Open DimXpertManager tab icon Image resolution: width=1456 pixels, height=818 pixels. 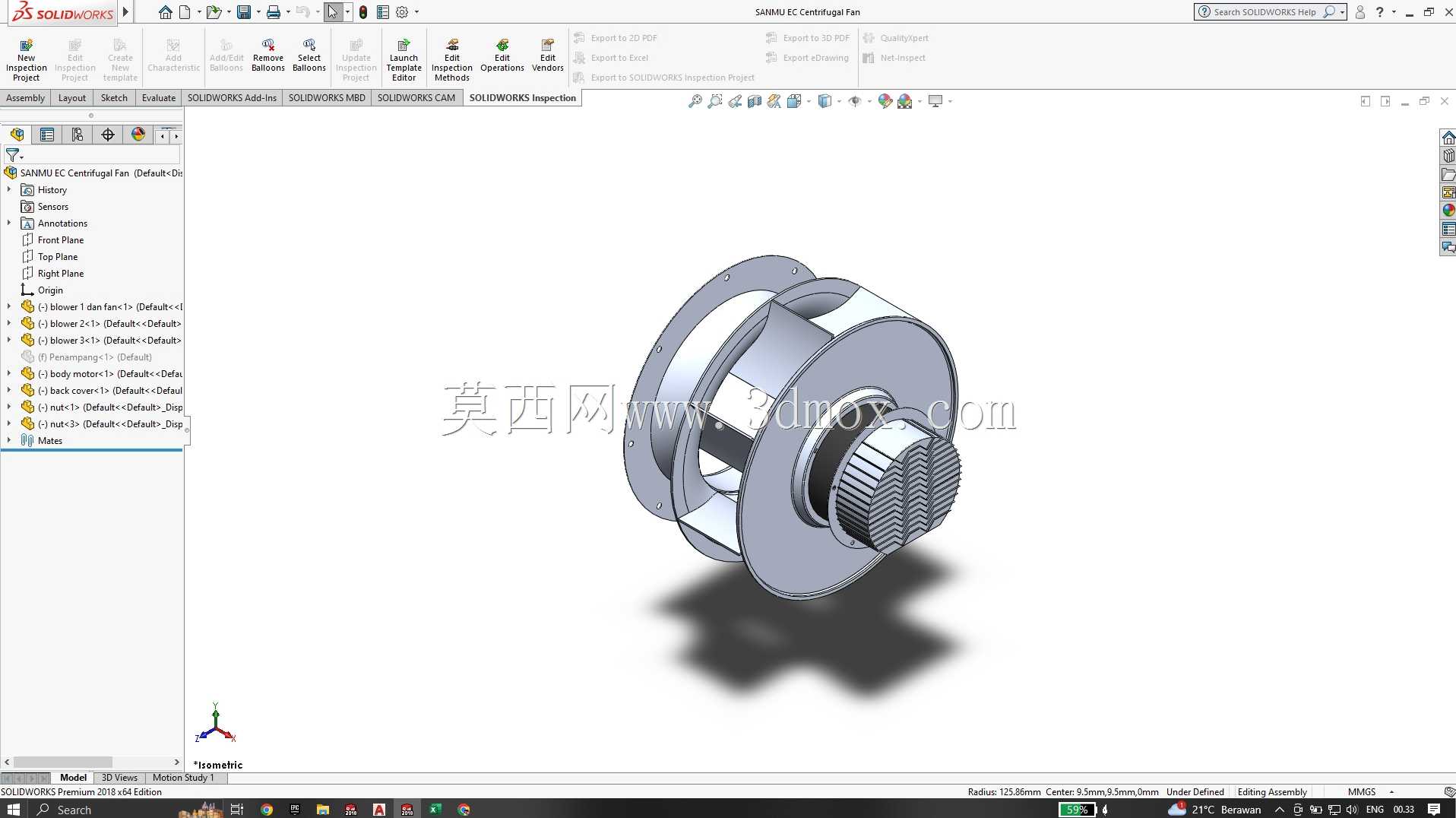[x=108, y=135]
